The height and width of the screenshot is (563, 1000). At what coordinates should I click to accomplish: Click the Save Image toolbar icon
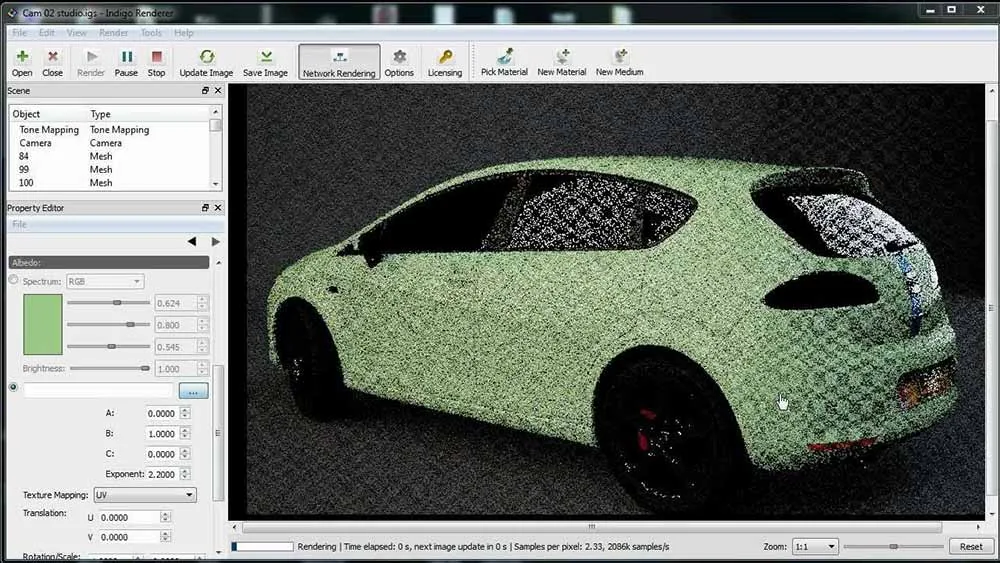(265, 57)
